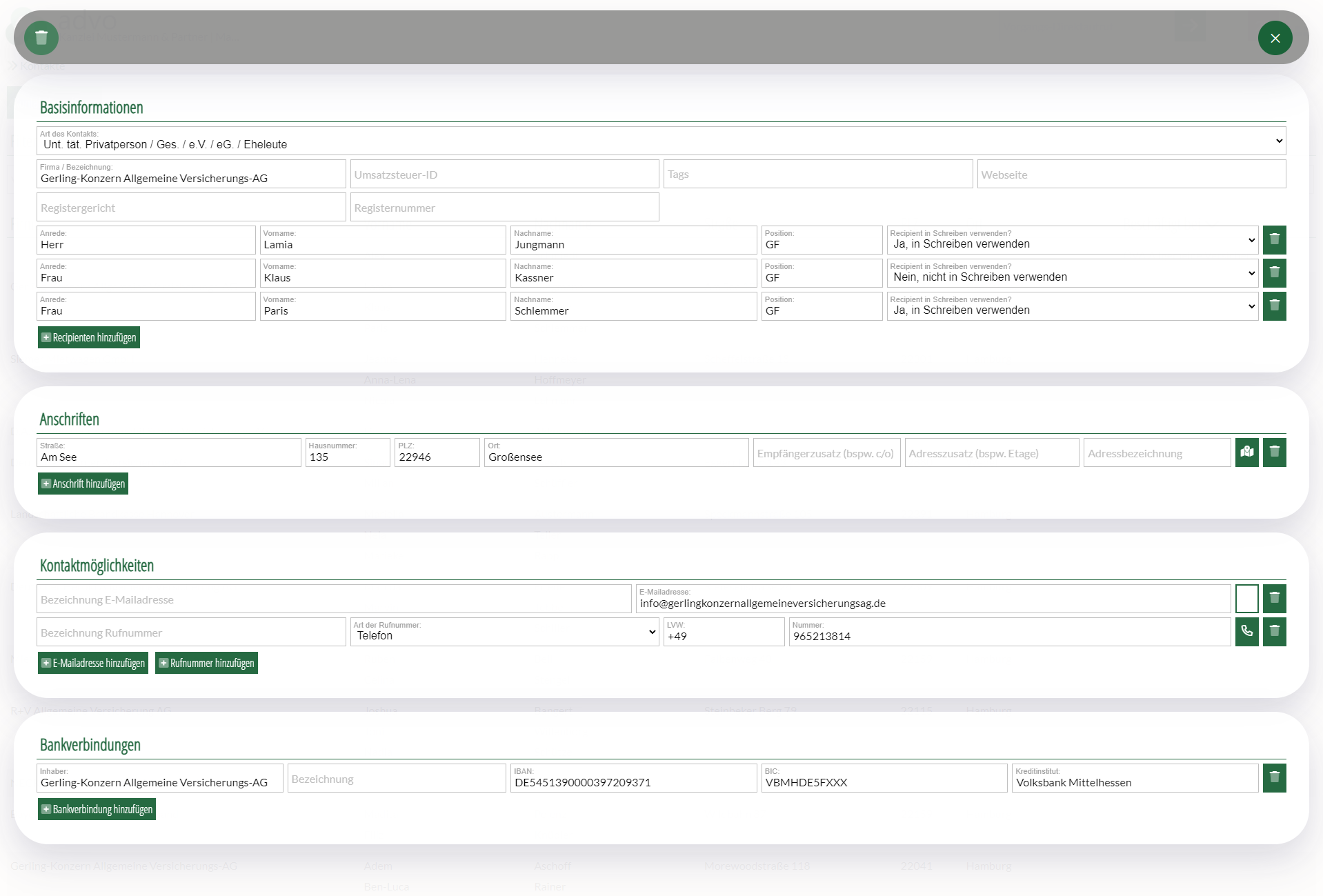Image resolution: width=1323 pixels, height=896 pixels.
Task: Change Klaus Kassner's recipient usage dropdown
Action: click(x=1072, y=274)
